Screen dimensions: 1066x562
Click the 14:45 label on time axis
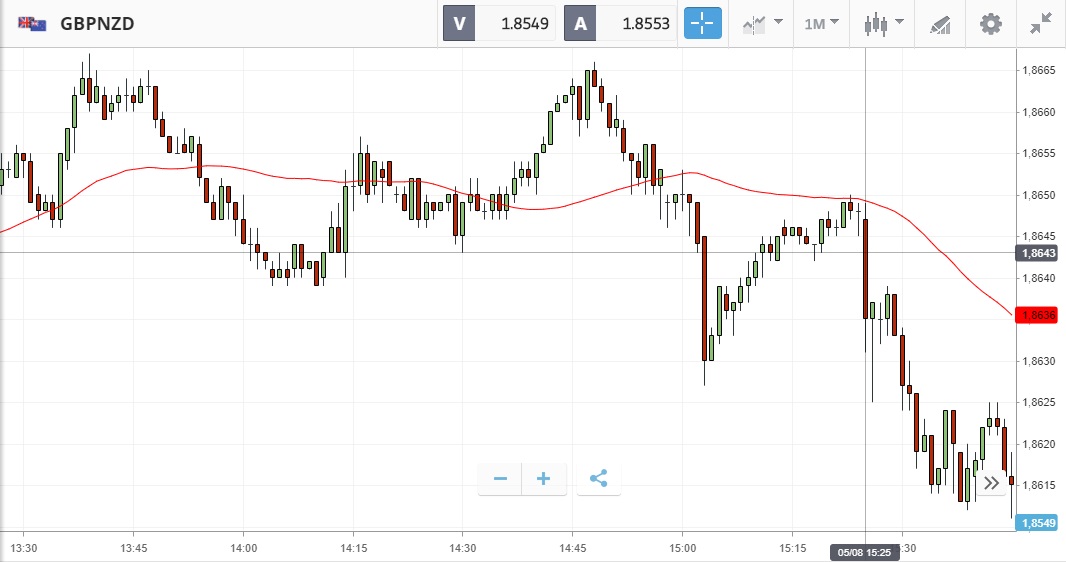tap(572, 549)
